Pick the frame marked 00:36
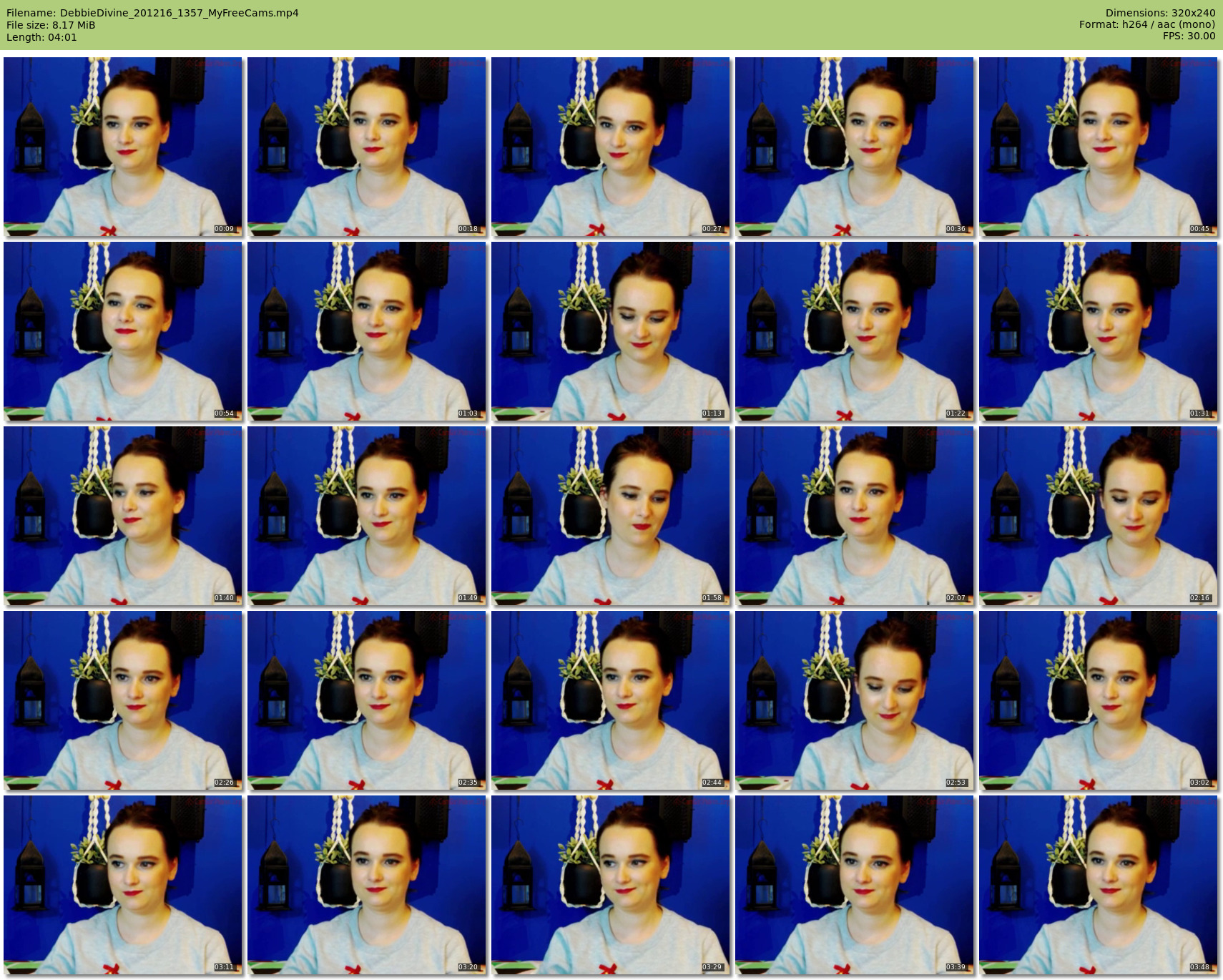Image resolution: width=1223 pixels, height=980 pixels. [x=855, y=147]
